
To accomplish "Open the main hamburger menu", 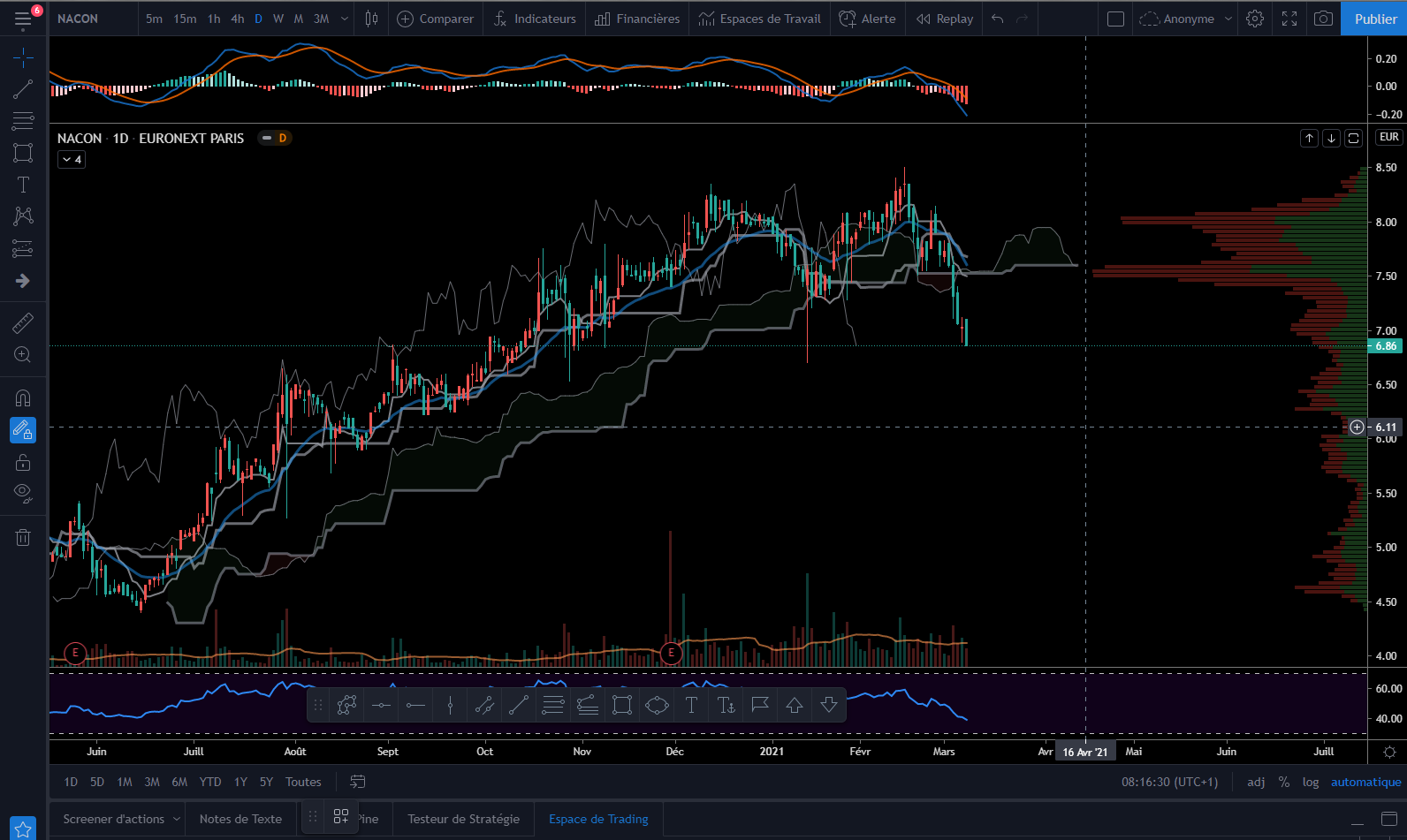I will tap(23, 19).
